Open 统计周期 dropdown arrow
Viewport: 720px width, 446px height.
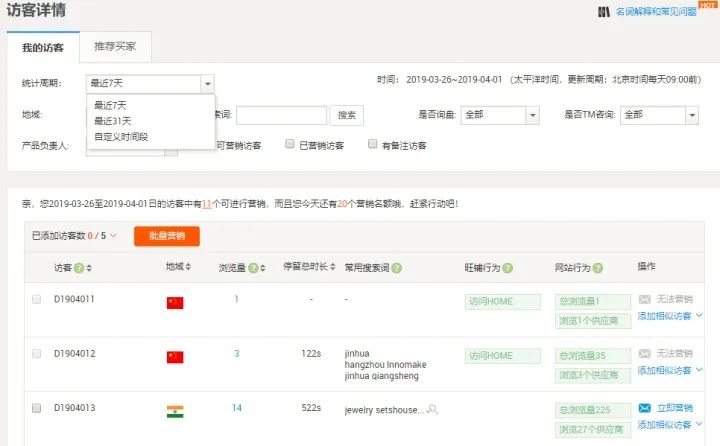tap(208, 84)
